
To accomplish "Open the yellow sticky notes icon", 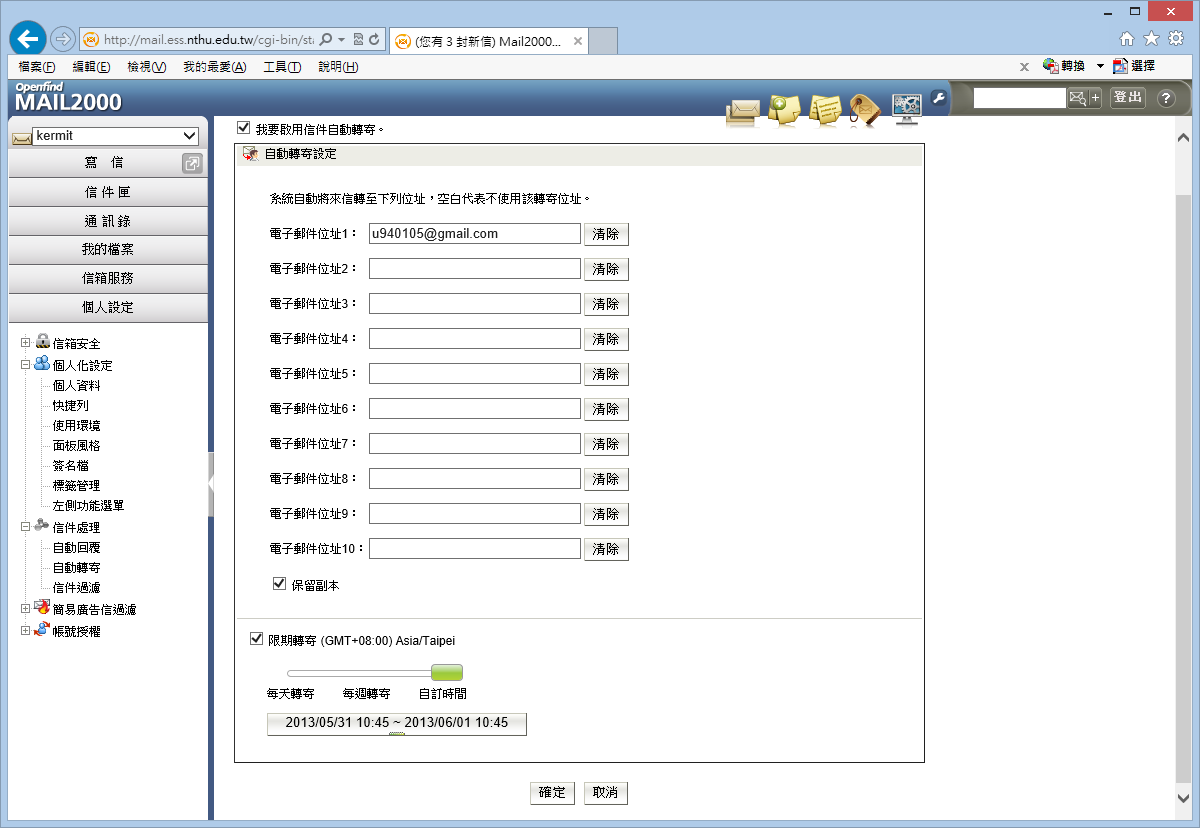I will click(824, 108).
